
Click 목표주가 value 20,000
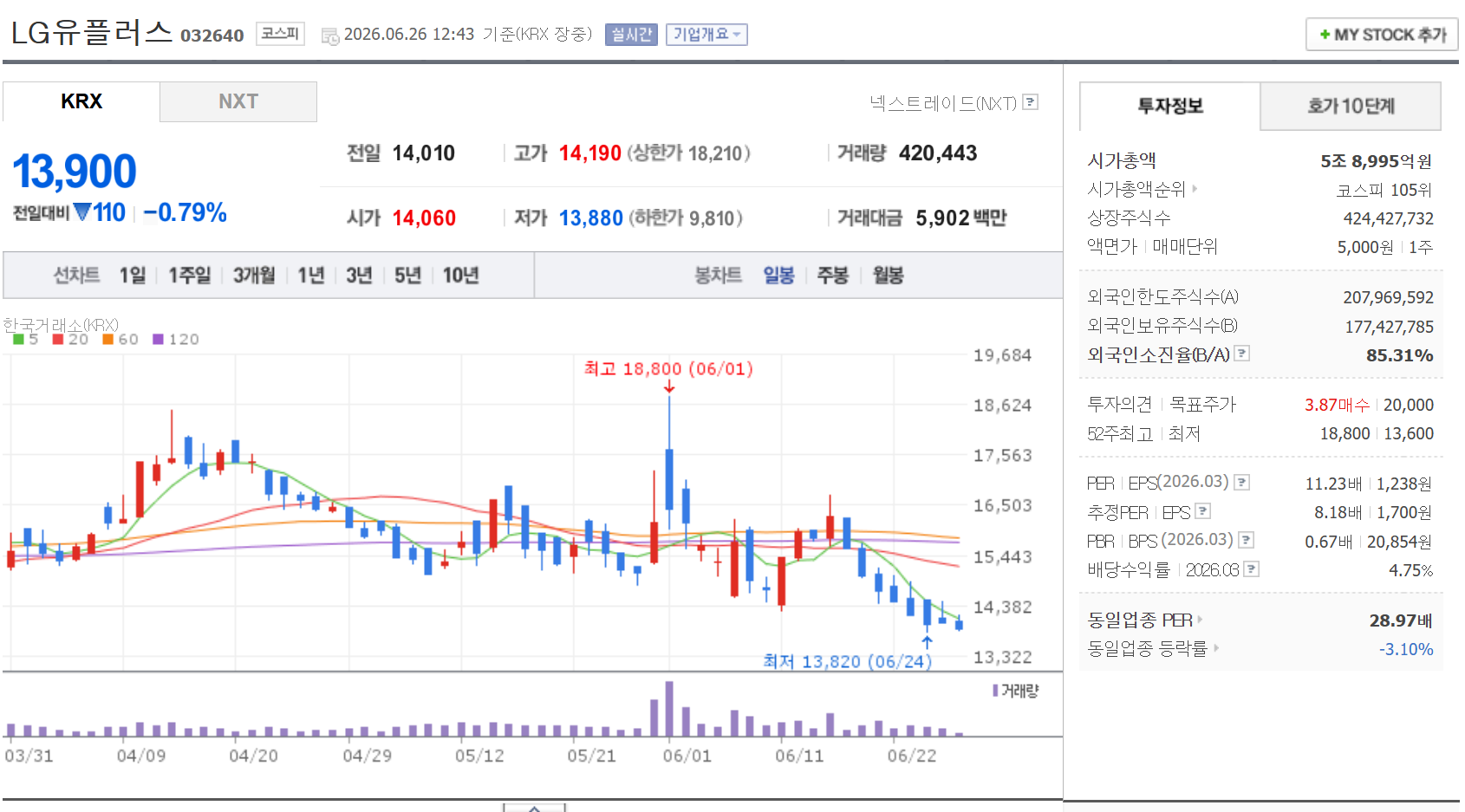1409,405
